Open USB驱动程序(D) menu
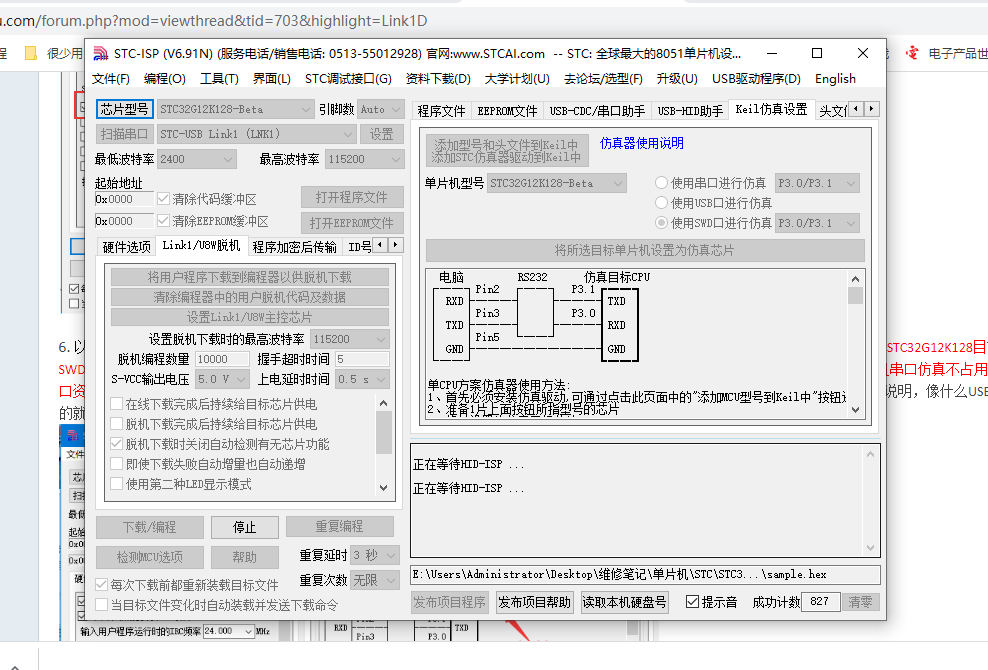Viewport: 988px width, 670px height. point(756,79)
